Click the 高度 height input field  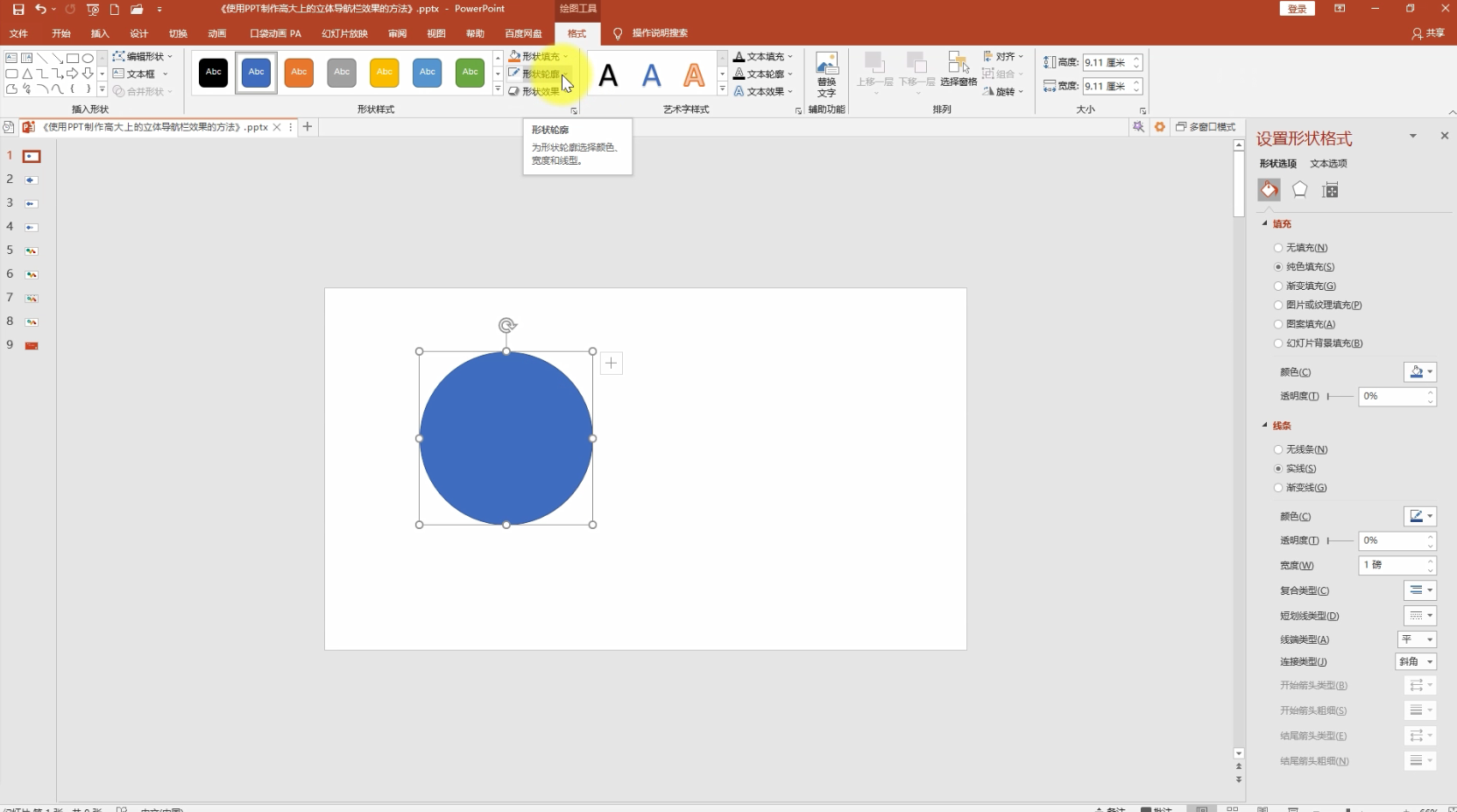click(x=1107, y=62)
